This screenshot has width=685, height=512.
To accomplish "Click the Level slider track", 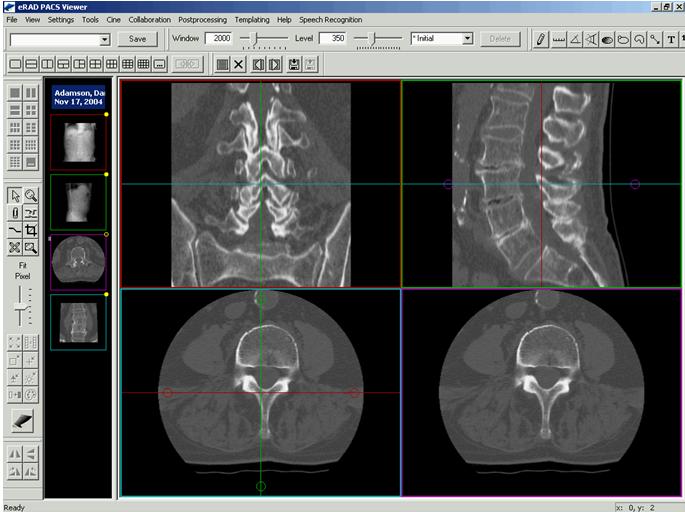I will click(372, 39).
